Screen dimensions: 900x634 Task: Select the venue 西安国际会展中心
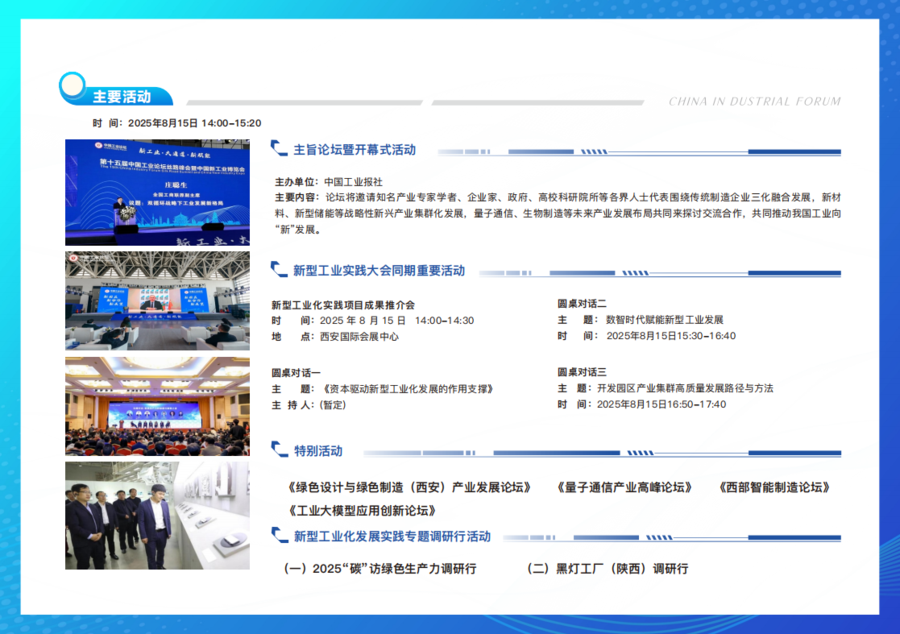click(x=359, y=337)
